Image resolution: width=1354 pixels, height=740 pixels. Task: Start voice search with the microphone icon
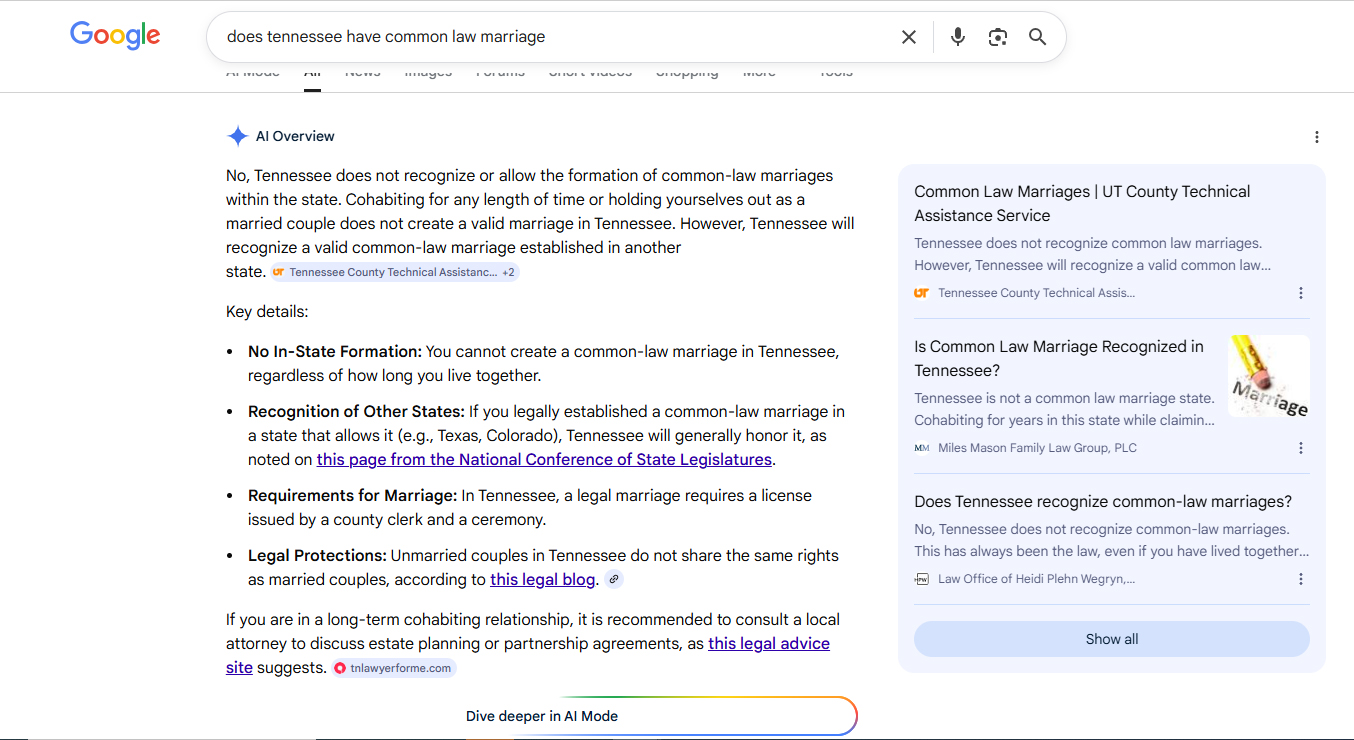(958, 37)
